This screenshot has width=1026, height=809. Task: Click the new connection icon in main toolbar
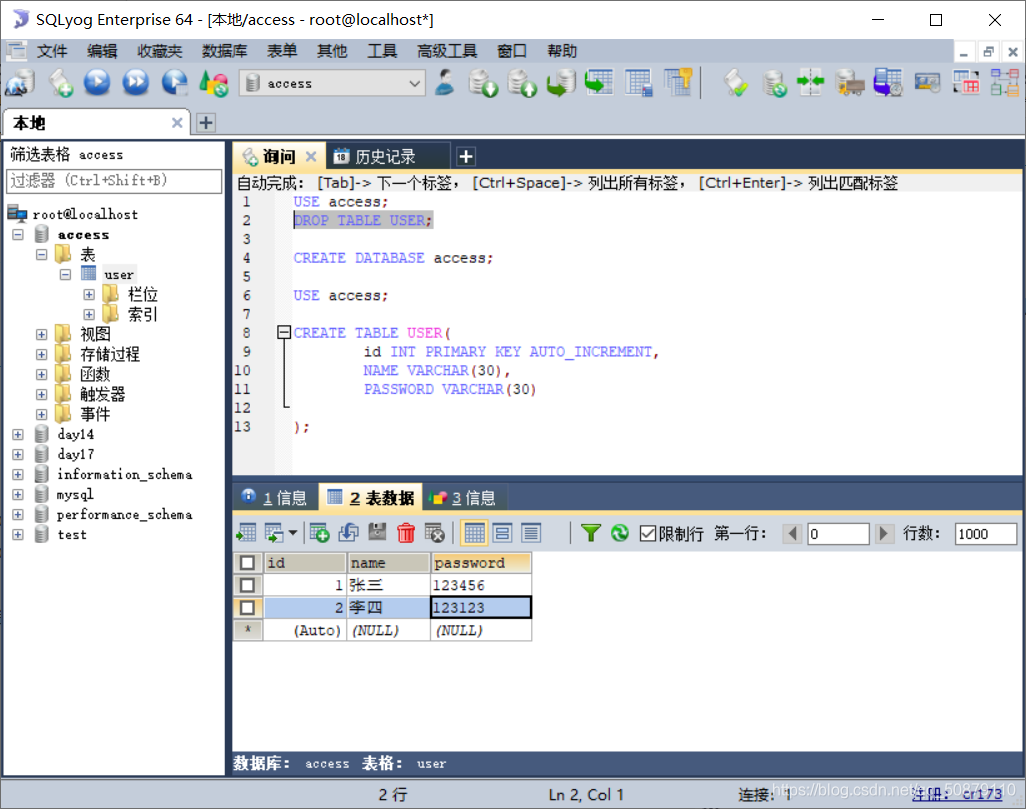(20, 83)
